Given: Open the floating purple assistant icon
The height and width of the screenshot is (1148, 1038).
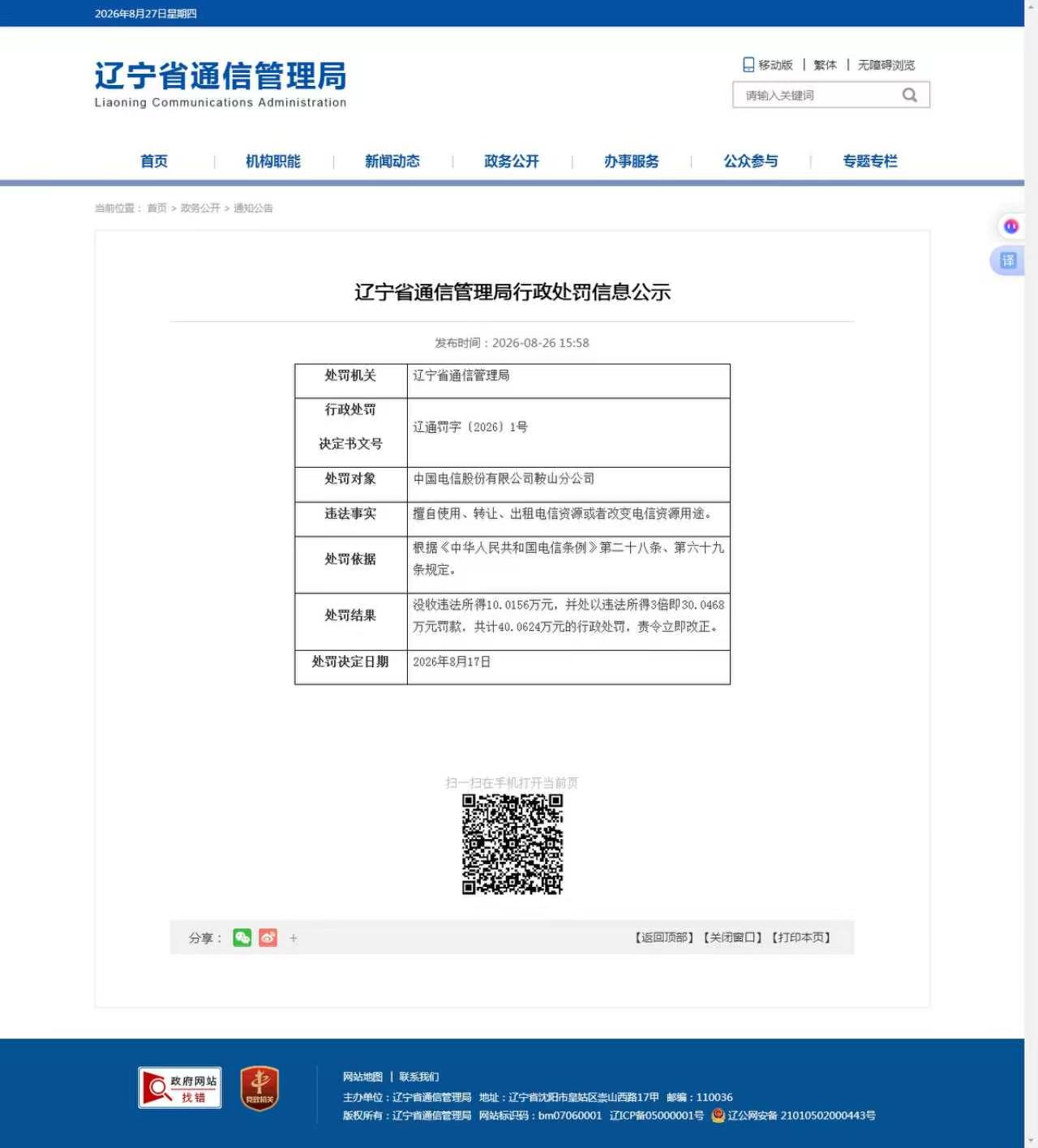Looking at the screenshot, I should tap(1010, 226).
